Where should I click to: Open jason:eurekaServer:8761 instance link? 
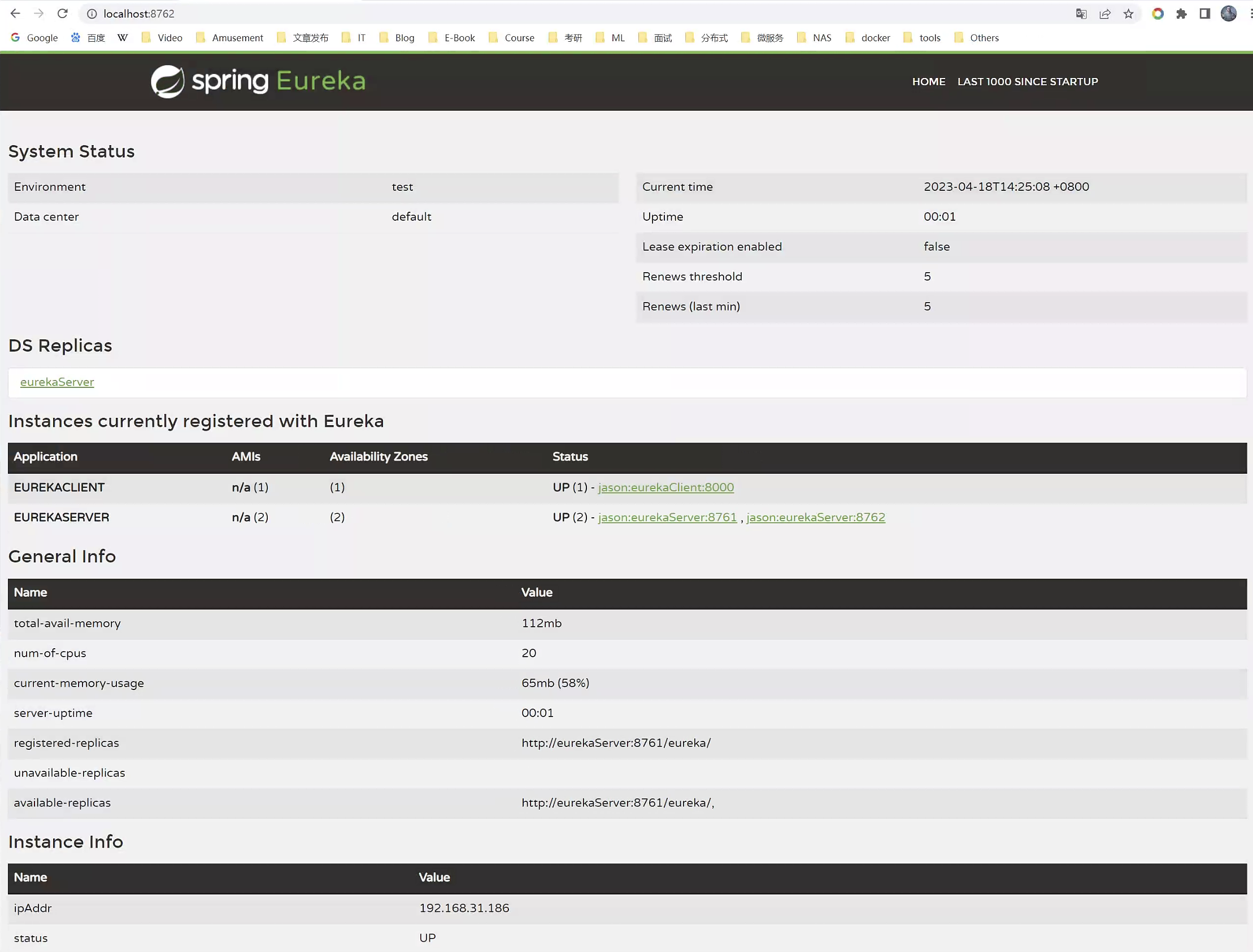pos(667,517)
